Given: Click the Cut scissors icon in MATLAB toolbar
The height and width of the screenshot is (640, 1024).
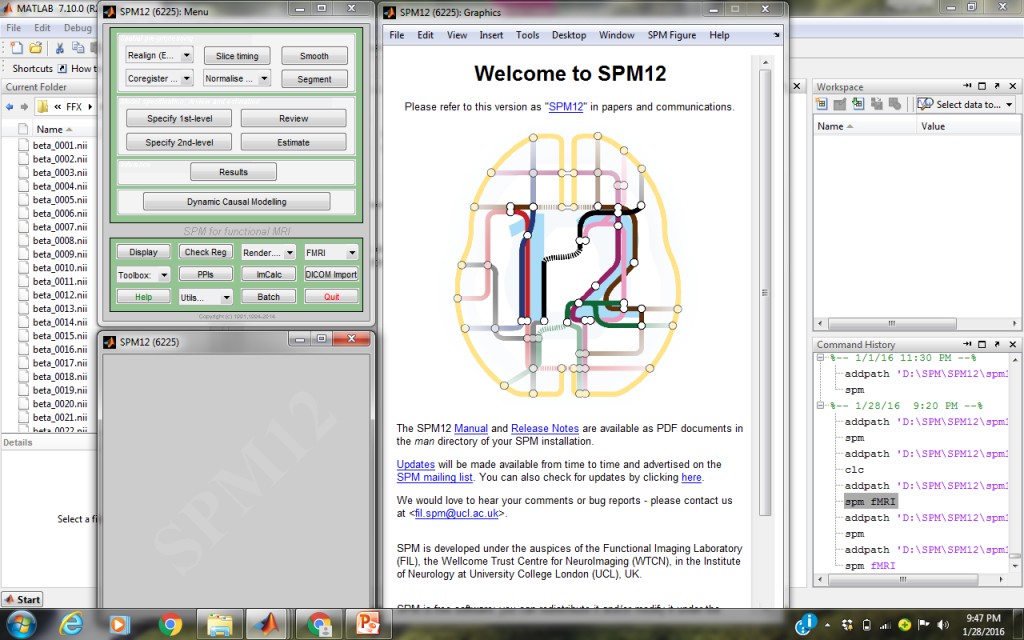Looking at the screenshot, I should 59,47.
